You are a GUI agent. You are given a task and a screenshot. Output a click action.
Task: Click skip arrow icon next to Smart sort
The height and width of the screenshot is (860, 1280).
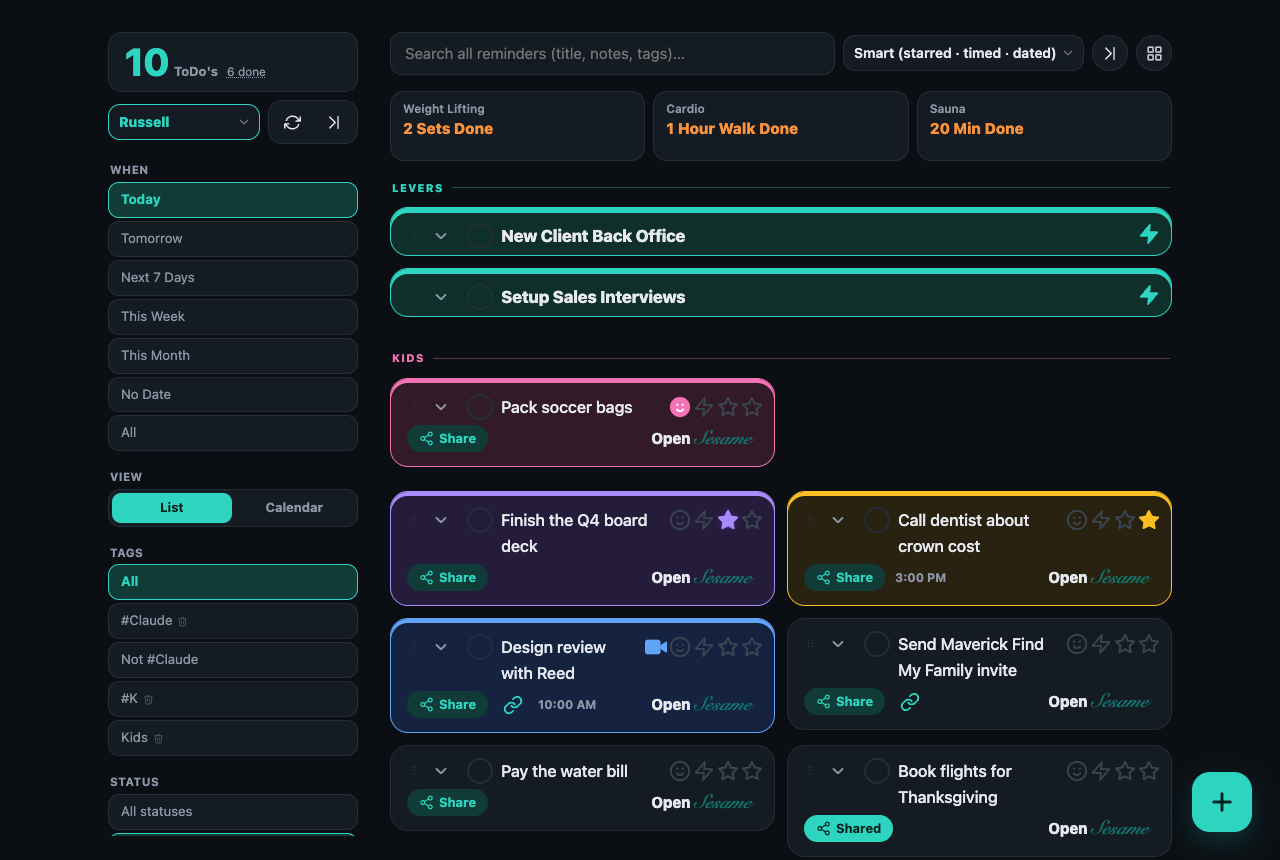[x=1110, y=53]
